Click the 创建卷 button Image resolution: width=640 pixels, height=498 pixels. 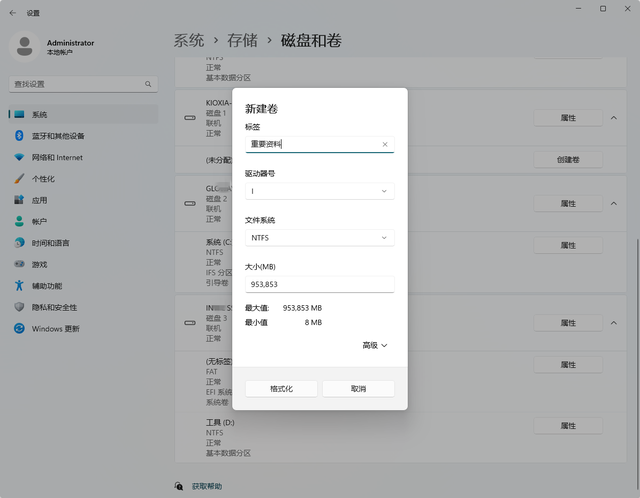point(568,160)
